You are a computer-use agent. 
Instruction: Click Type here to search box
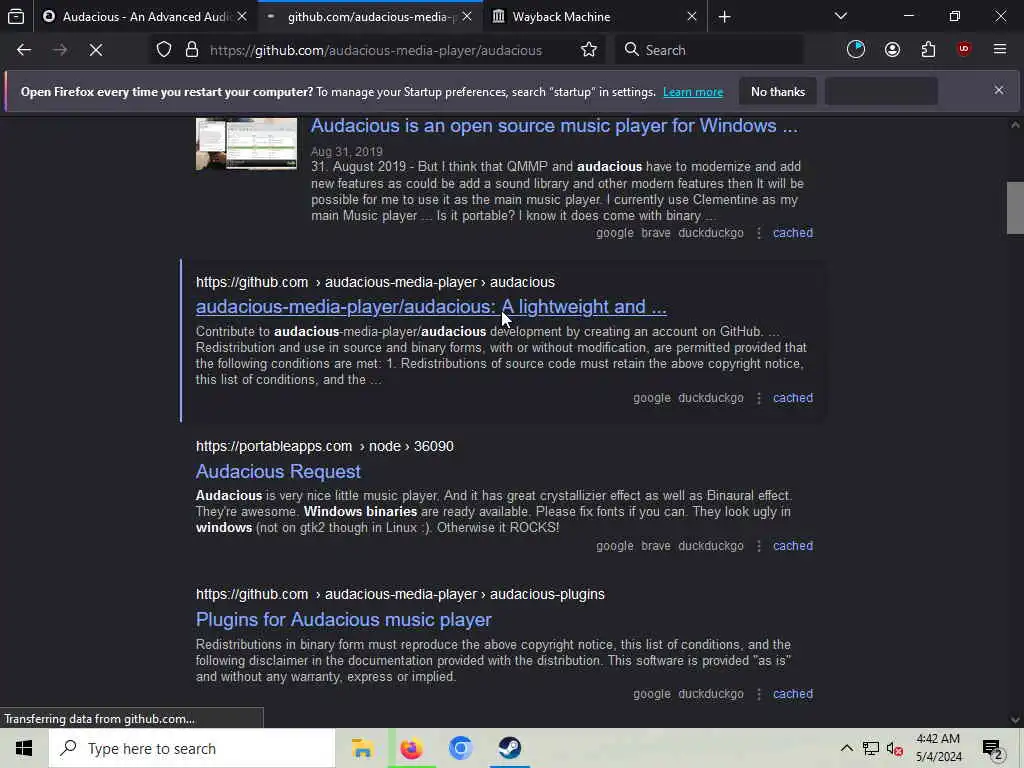tap(192, 748)
